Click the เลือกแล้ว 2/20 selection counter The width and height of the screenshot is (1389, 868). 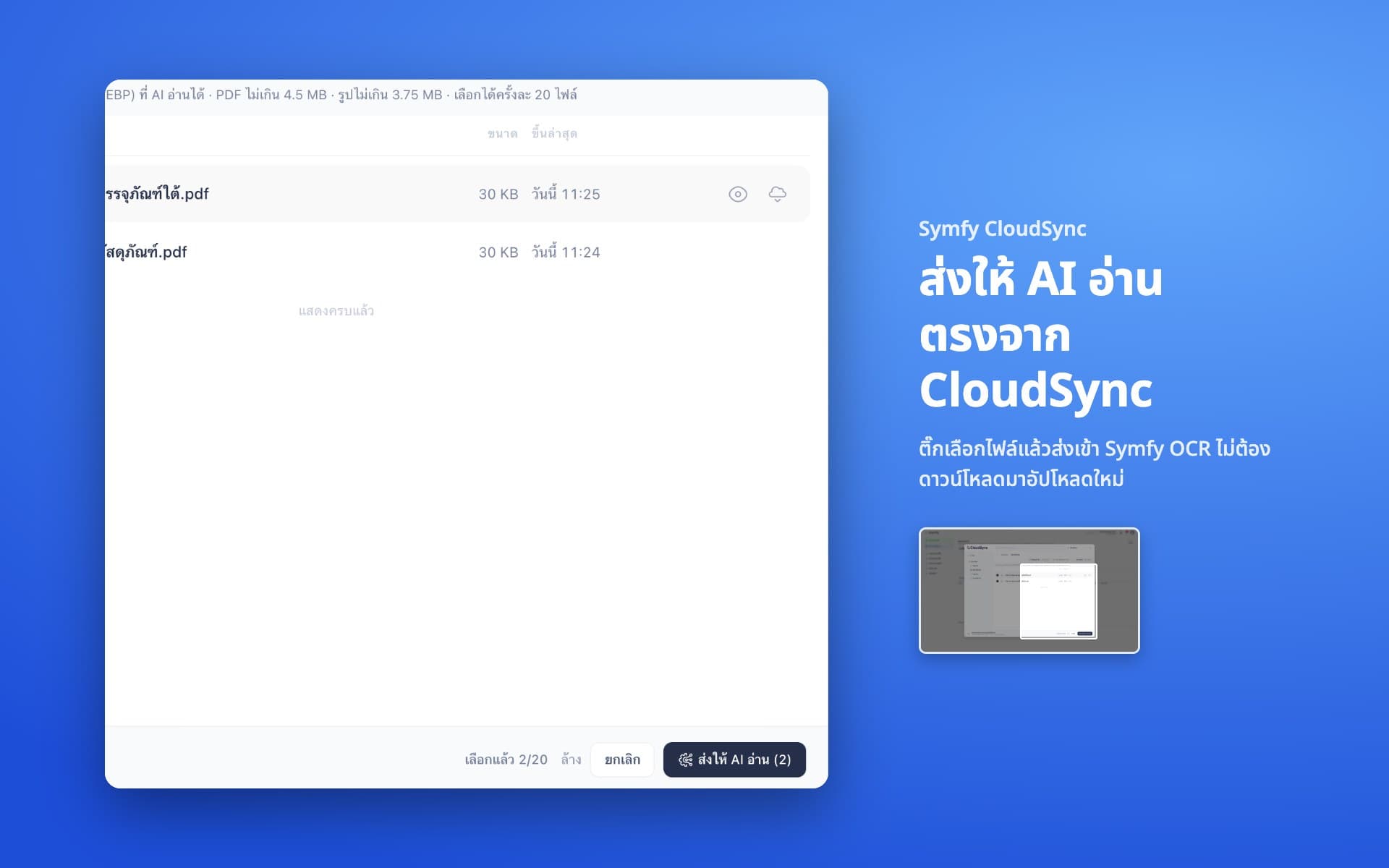pyautogui.click(x=506, y=759)
